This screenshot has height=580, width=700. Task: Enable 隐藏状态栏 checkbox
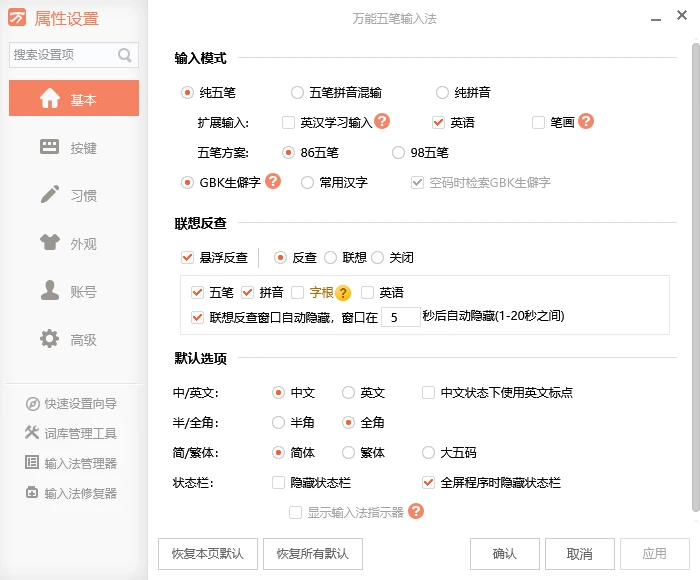click(279, 483)
